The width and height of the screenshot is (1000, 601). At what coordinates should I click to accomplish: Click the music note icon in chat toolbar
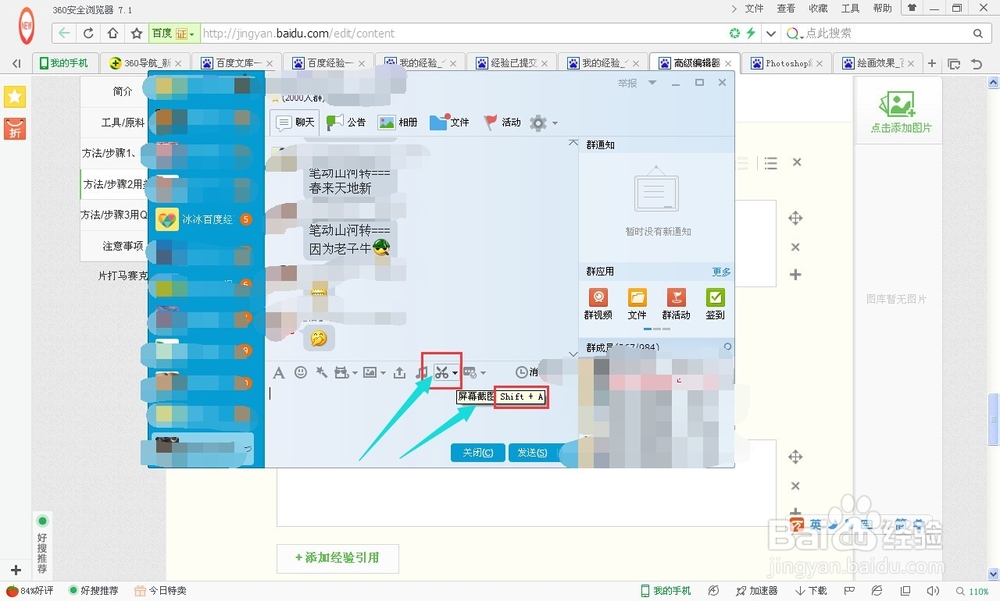click(419, 371)
